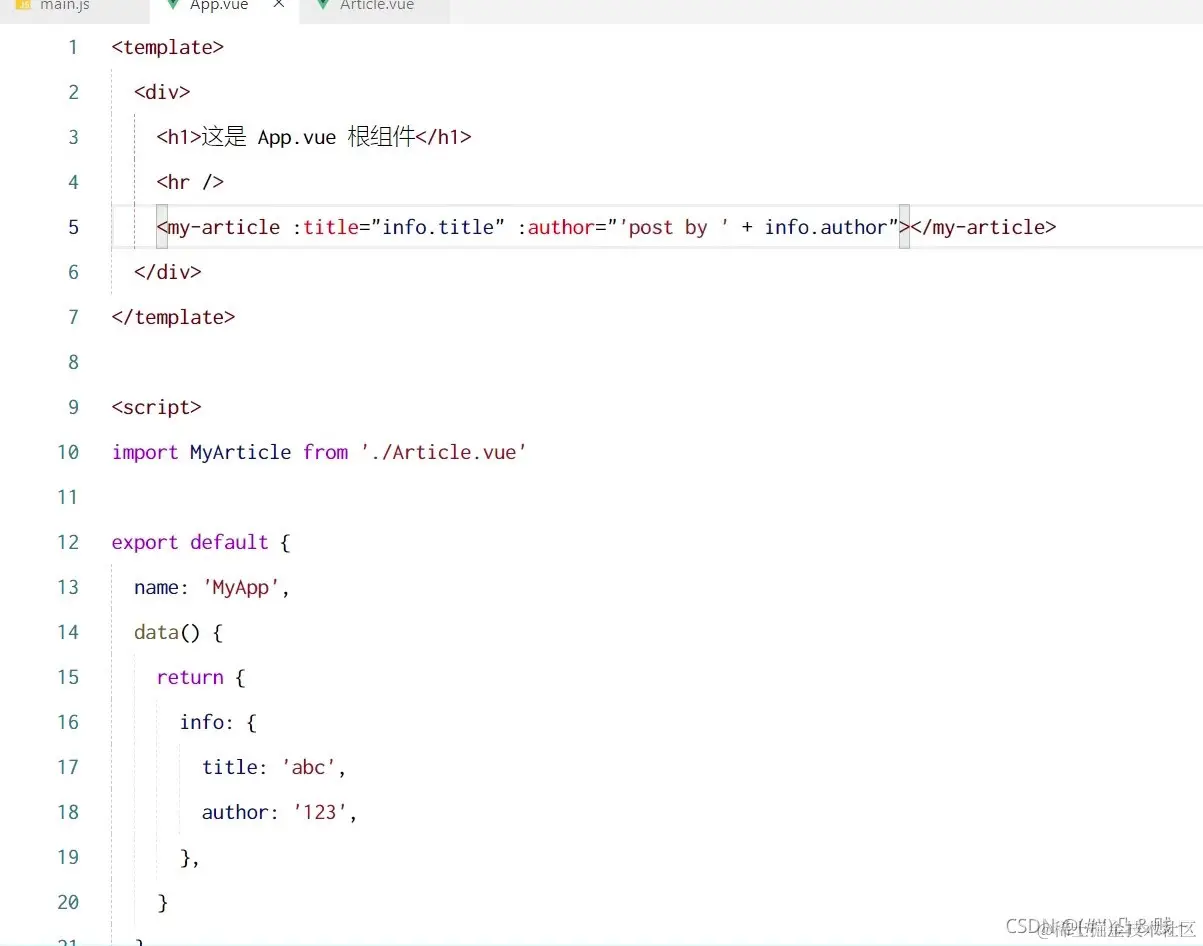Screen dimensions: 1203x946
Task: Click the './Article.vue' import path
Action: [x=444, y=453]
